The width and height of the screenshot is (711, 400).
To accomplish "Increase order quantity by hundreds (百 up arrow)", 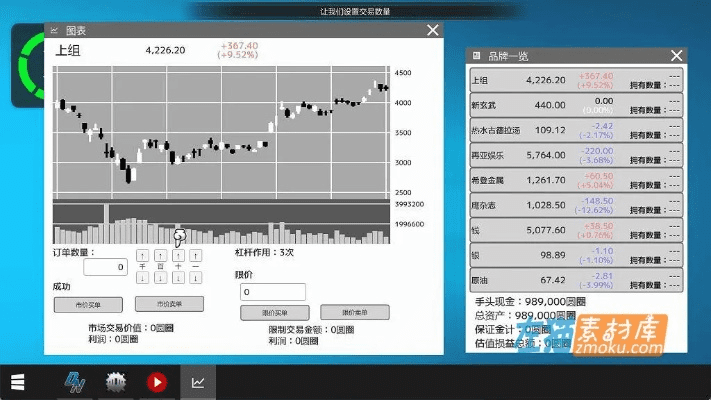I will coord(160,256).
